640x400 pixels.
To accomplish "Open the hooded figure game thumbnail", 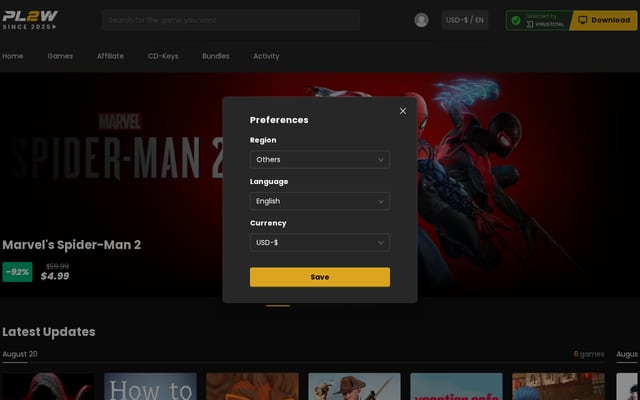I will 48,386.
